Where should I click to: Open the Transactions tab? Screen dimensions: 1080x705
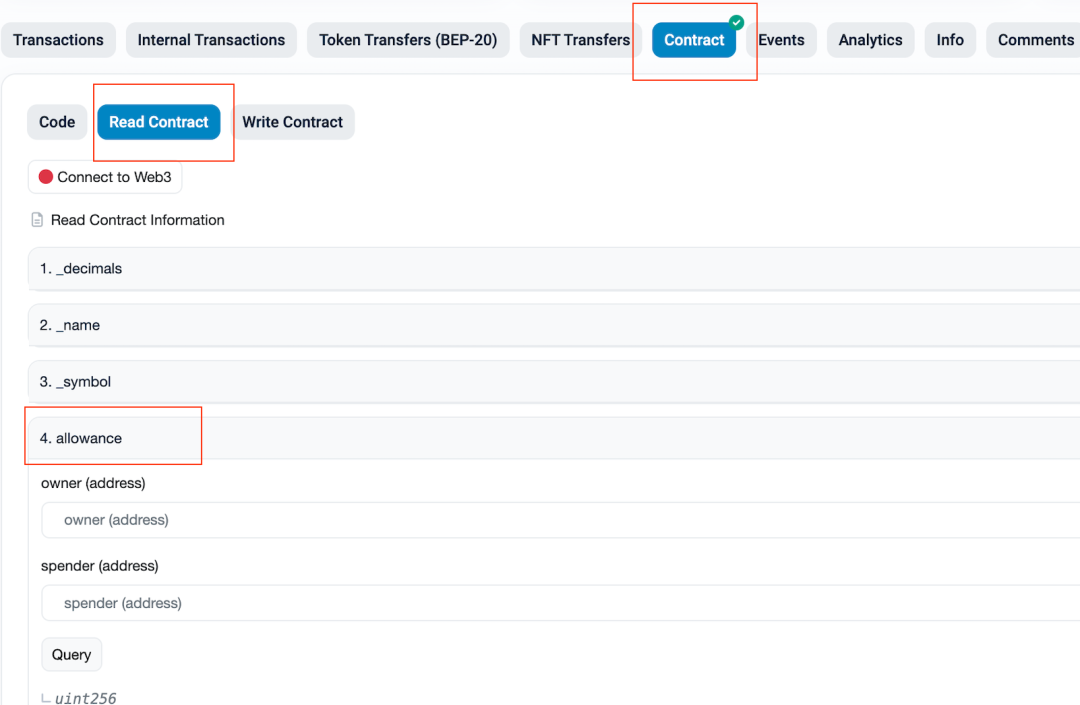tap(58, 40)
